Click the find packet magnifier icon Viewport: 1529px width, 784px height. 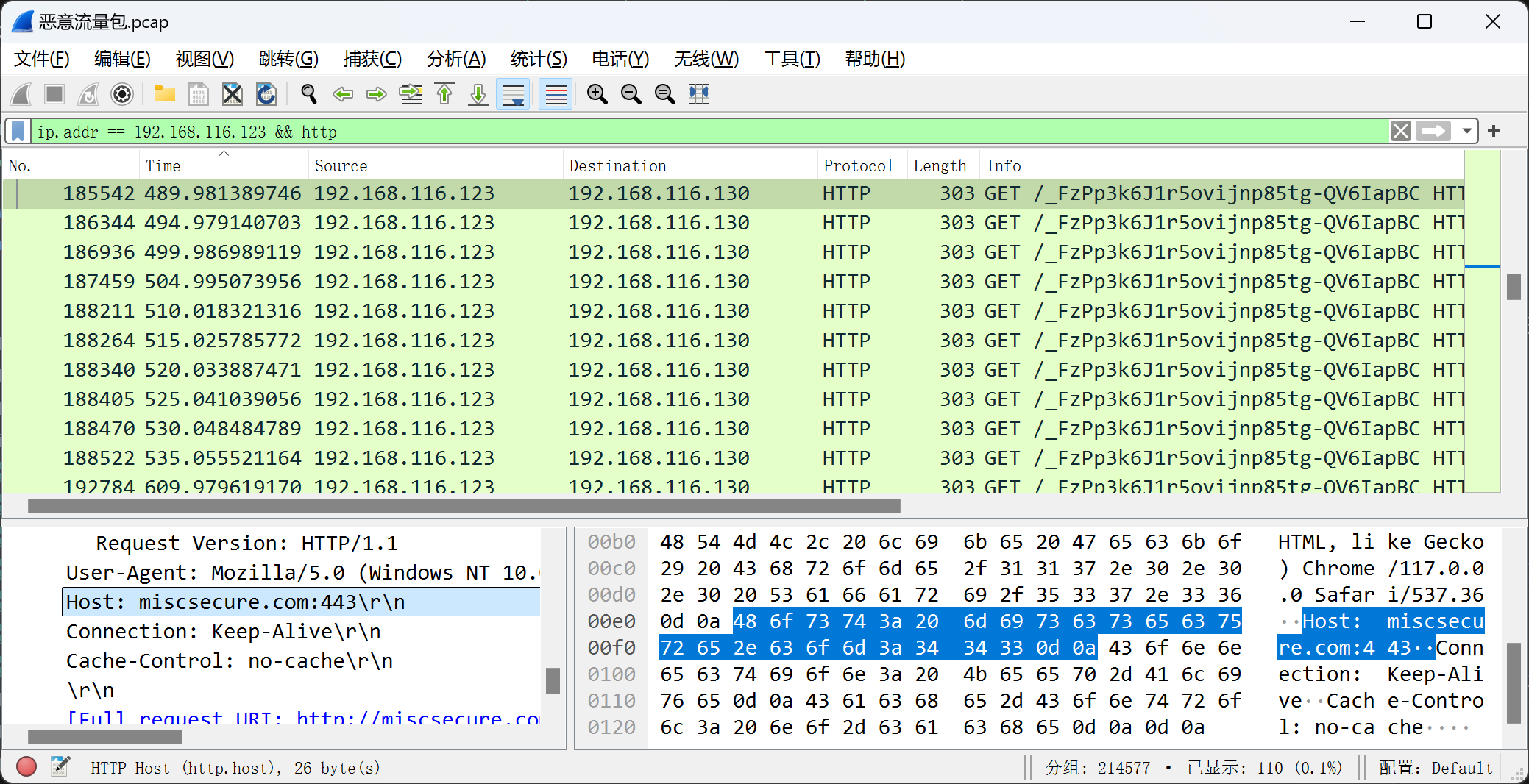309,94
